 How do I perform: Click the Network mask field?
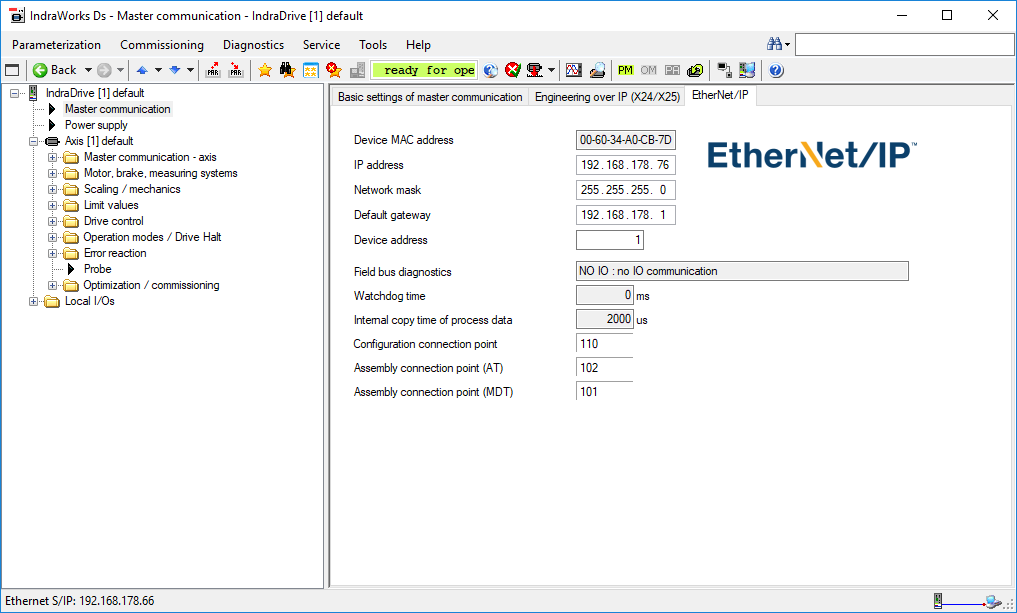click(625, 190)
